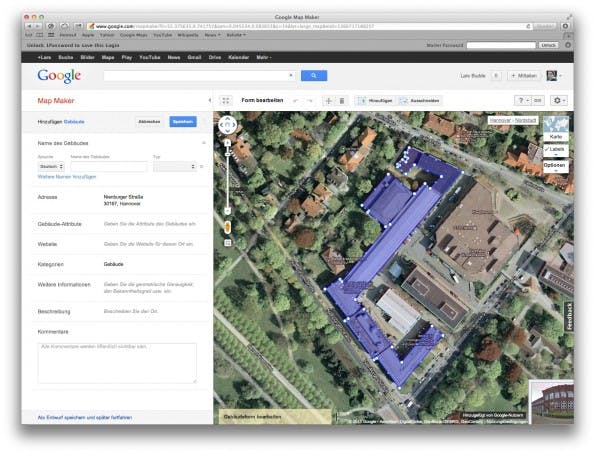The image size is (595, 454).
Task: Open the Feedback side tab
Action: pos(569,316)
